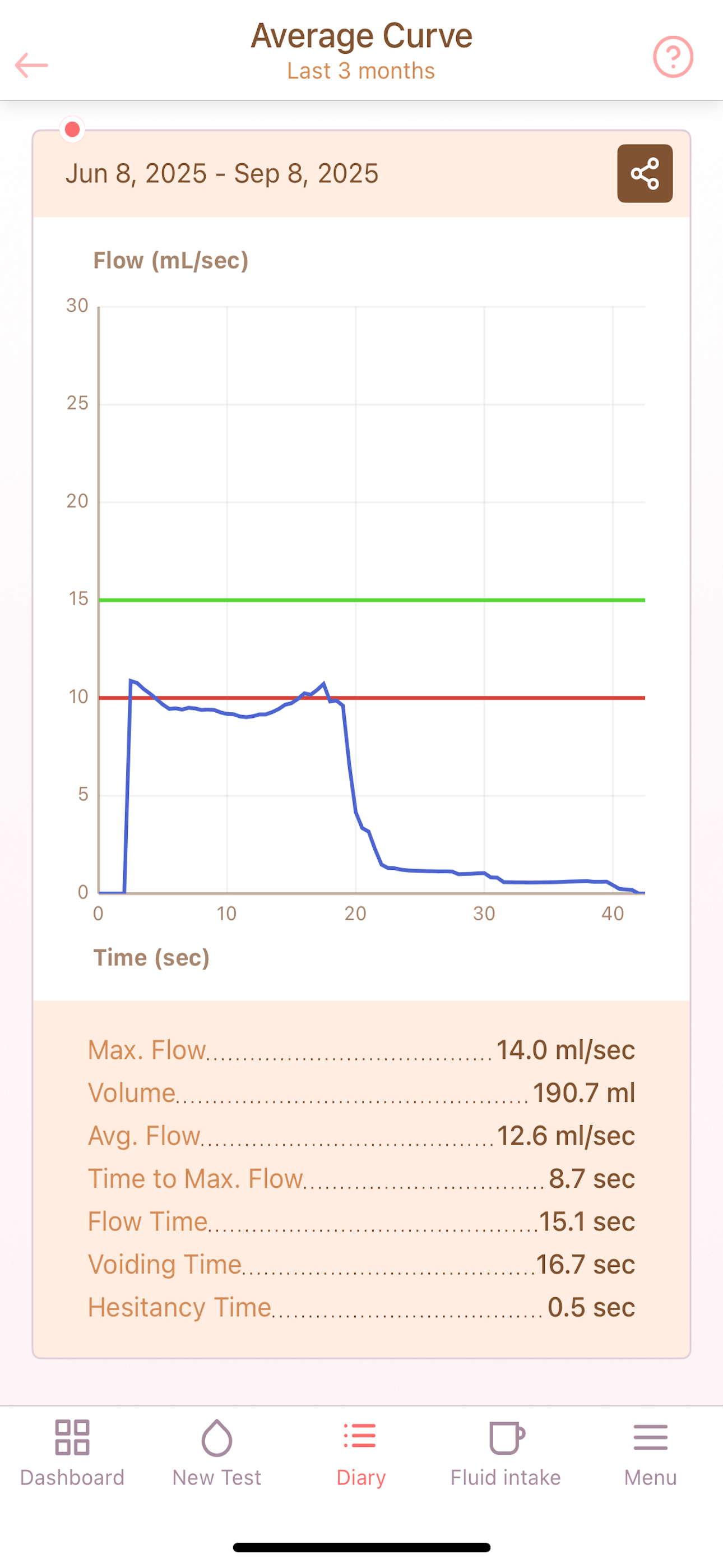Tap the Volume 190.7 ml row
Image resolution: width=723 pixels, height=1568 pixels.
[361, 1092]
